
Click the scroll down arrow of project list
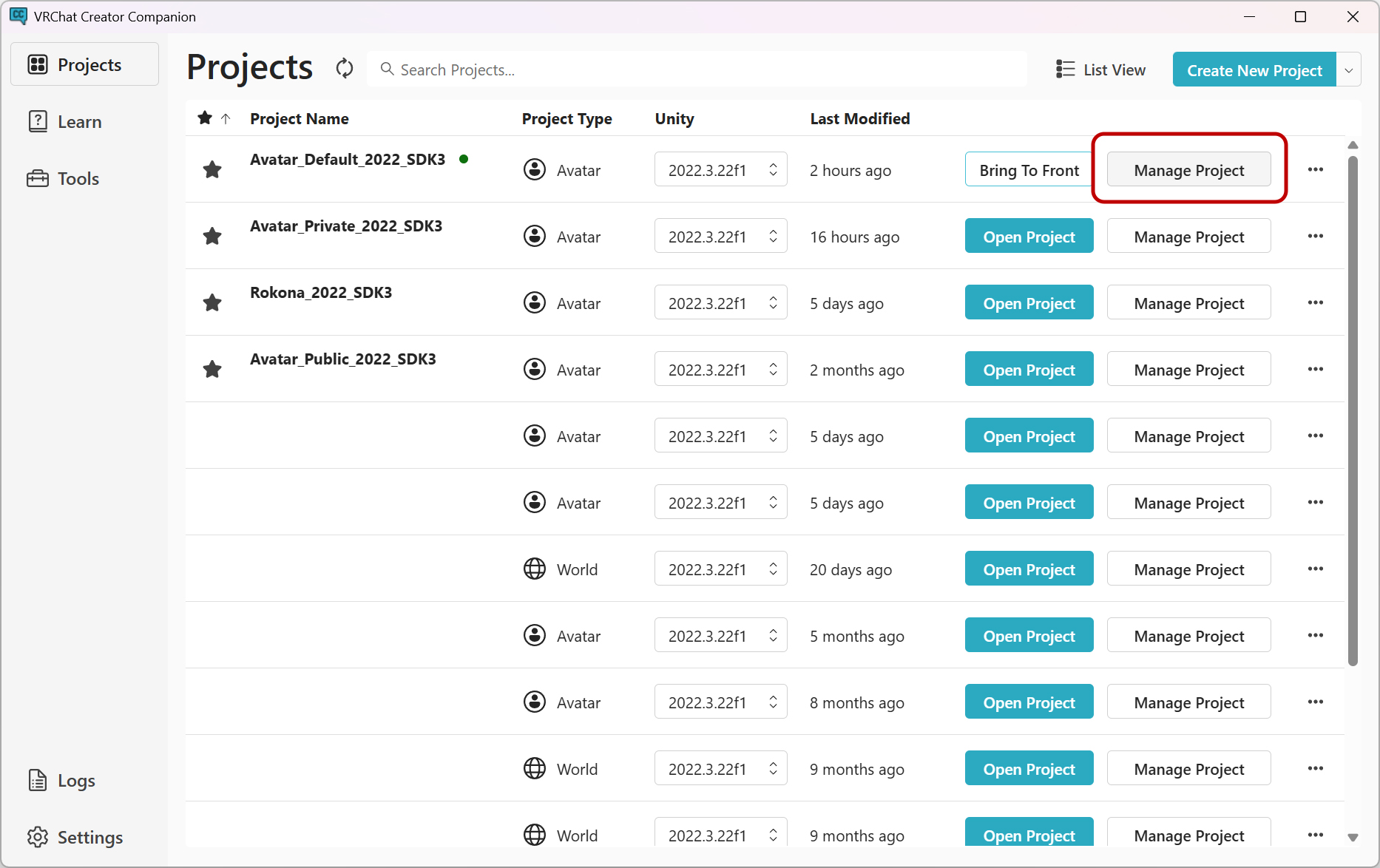(1353, 838)
